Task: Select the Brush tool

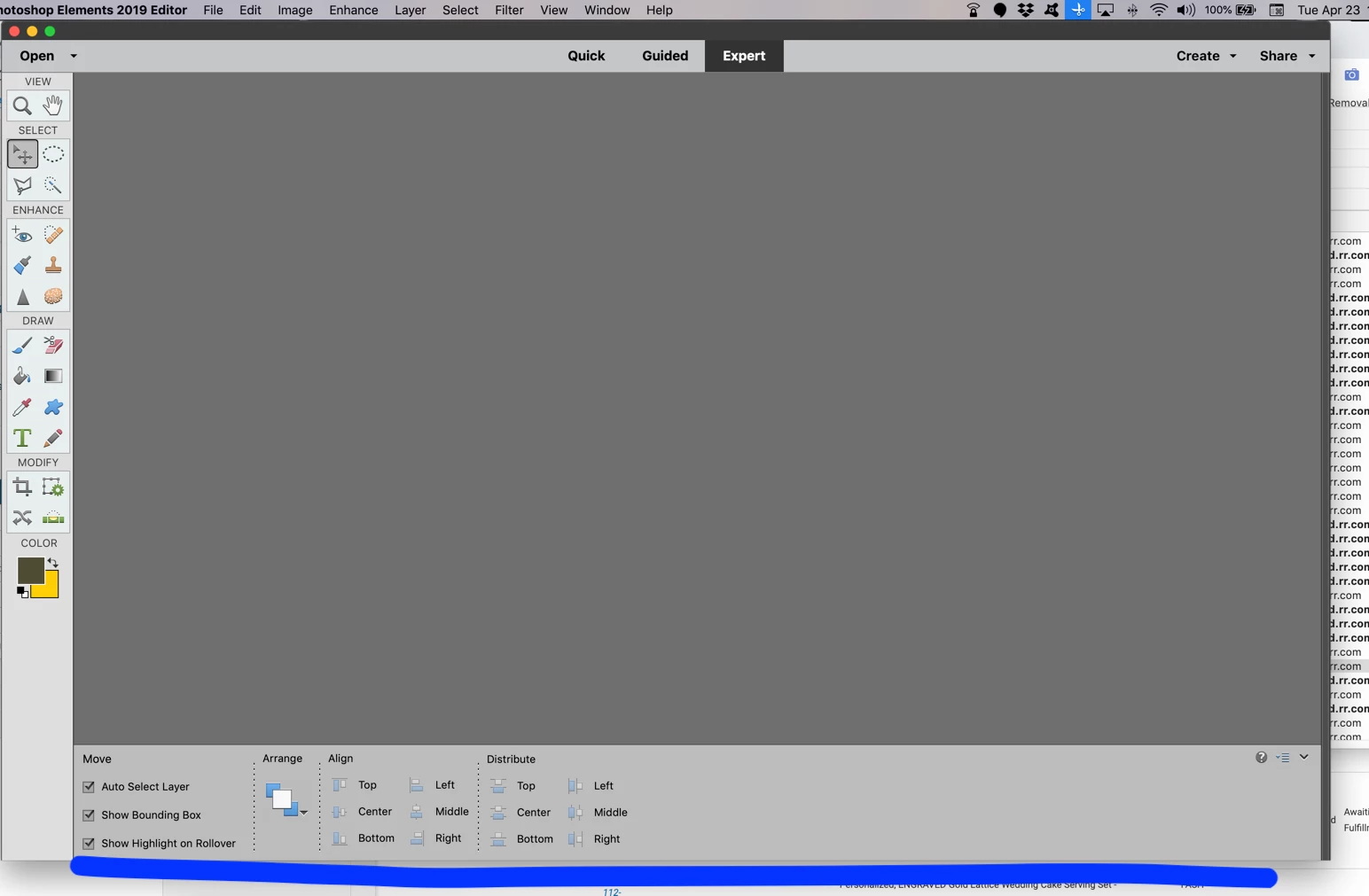Action: (22, 346)
